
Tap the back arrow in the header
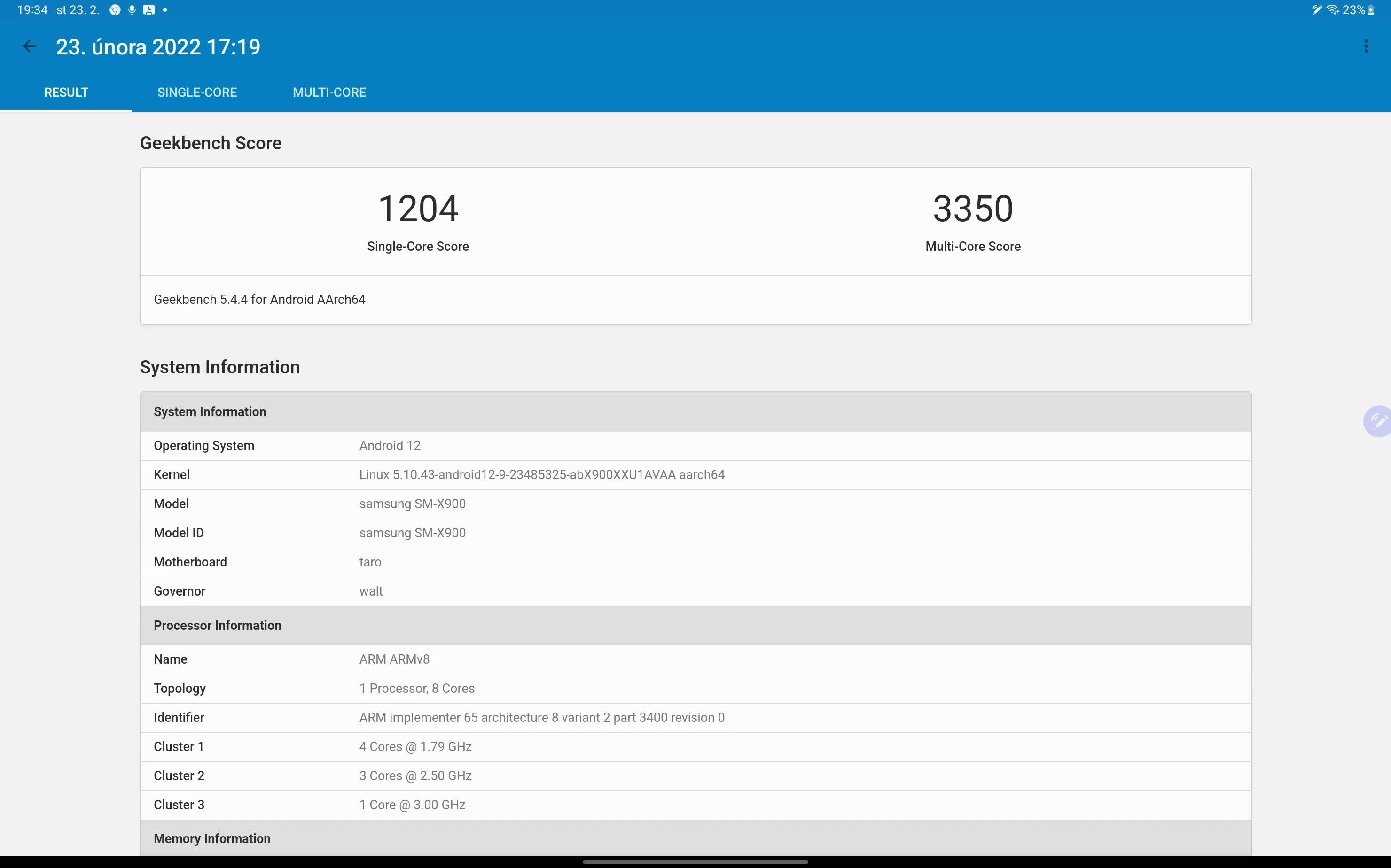click(29, 46)
